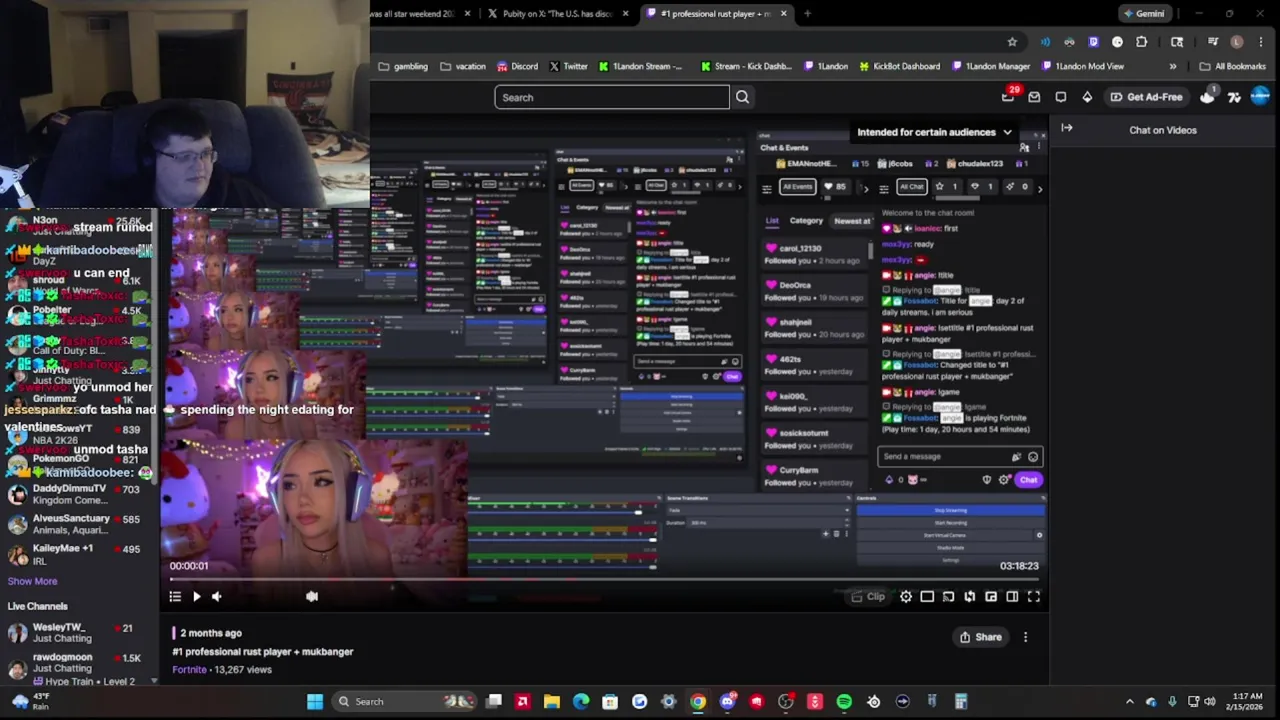Open the 1Landon Manager bookmark
This screenshot has height=720, width=1280.
tap(991, 67)
